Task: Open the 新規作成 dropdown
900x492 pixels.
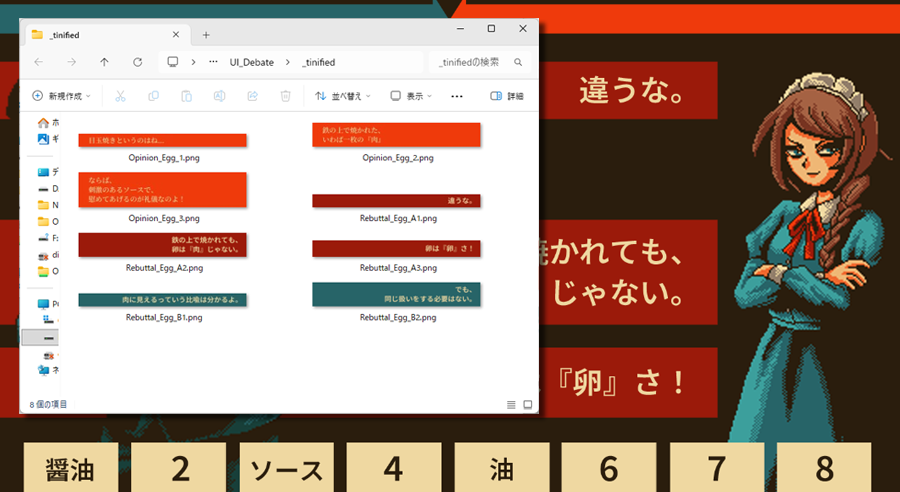Action: tap(61, 96)
